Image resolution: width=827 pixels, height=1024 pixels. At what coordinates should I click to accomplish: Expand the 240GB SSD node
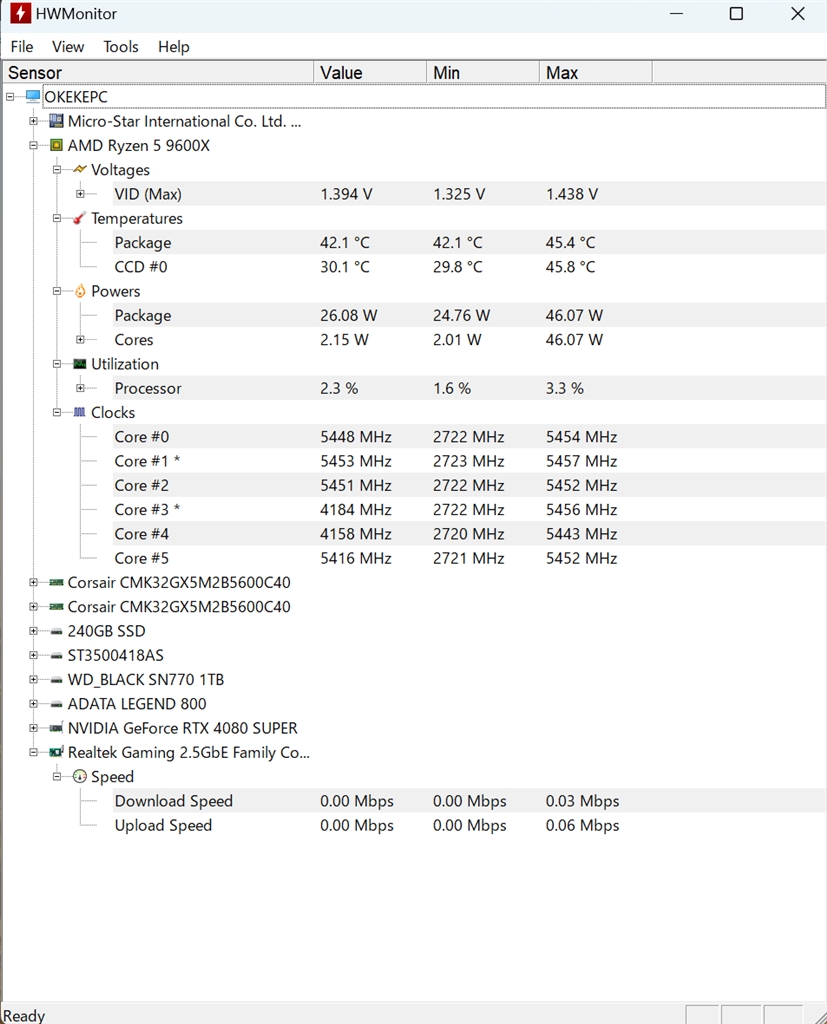(33, 631)
